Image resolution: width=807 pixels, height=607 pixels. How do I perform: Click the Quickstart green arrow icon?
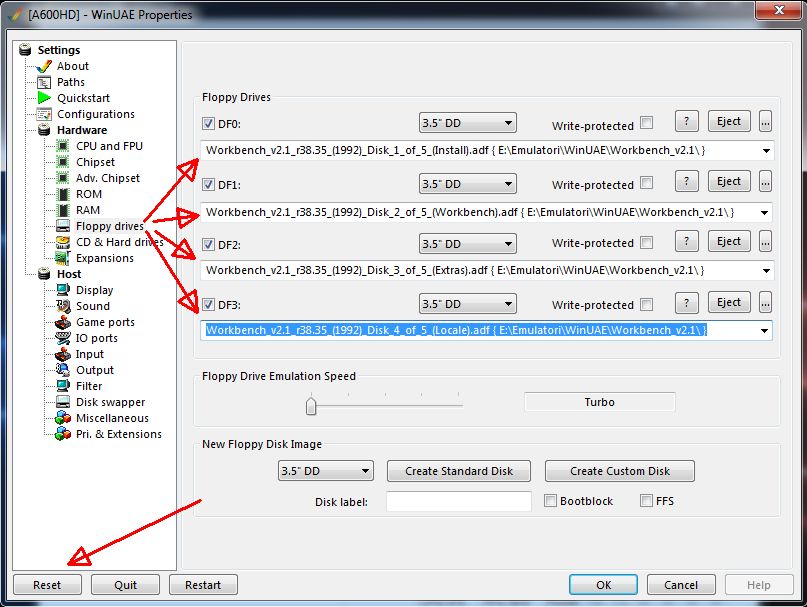point(44,98)
